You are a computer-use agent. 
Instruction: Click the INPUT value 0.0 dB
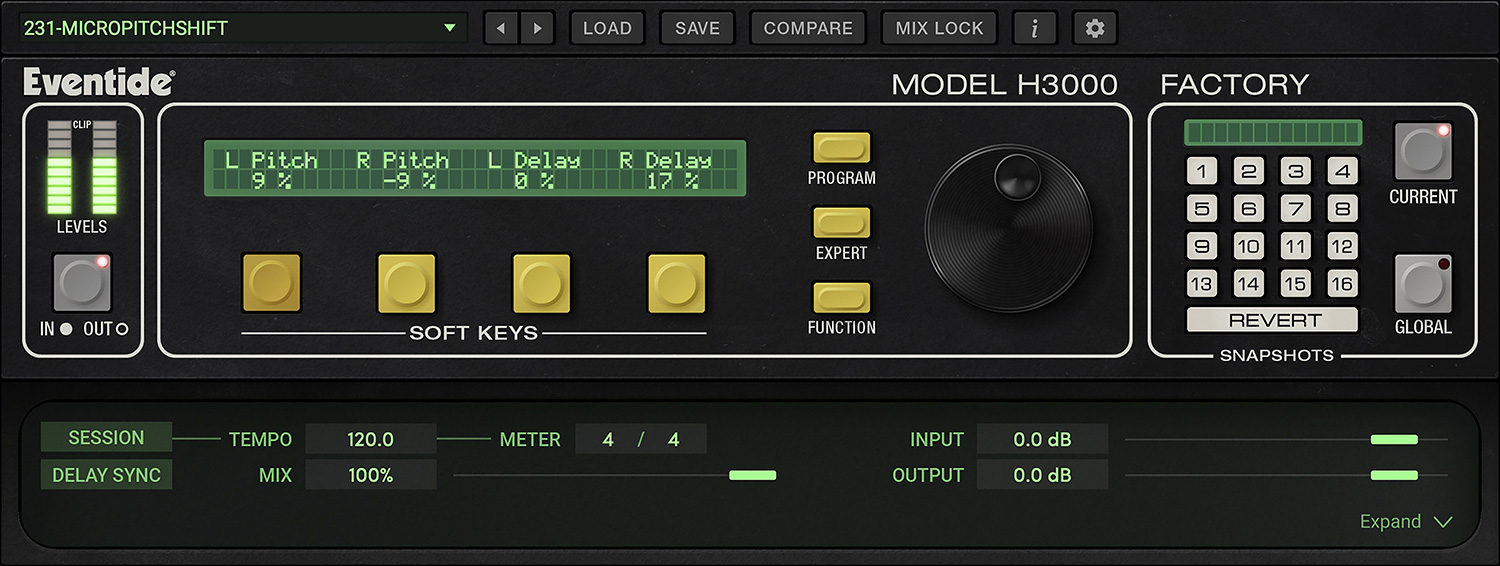[1042, 439]
